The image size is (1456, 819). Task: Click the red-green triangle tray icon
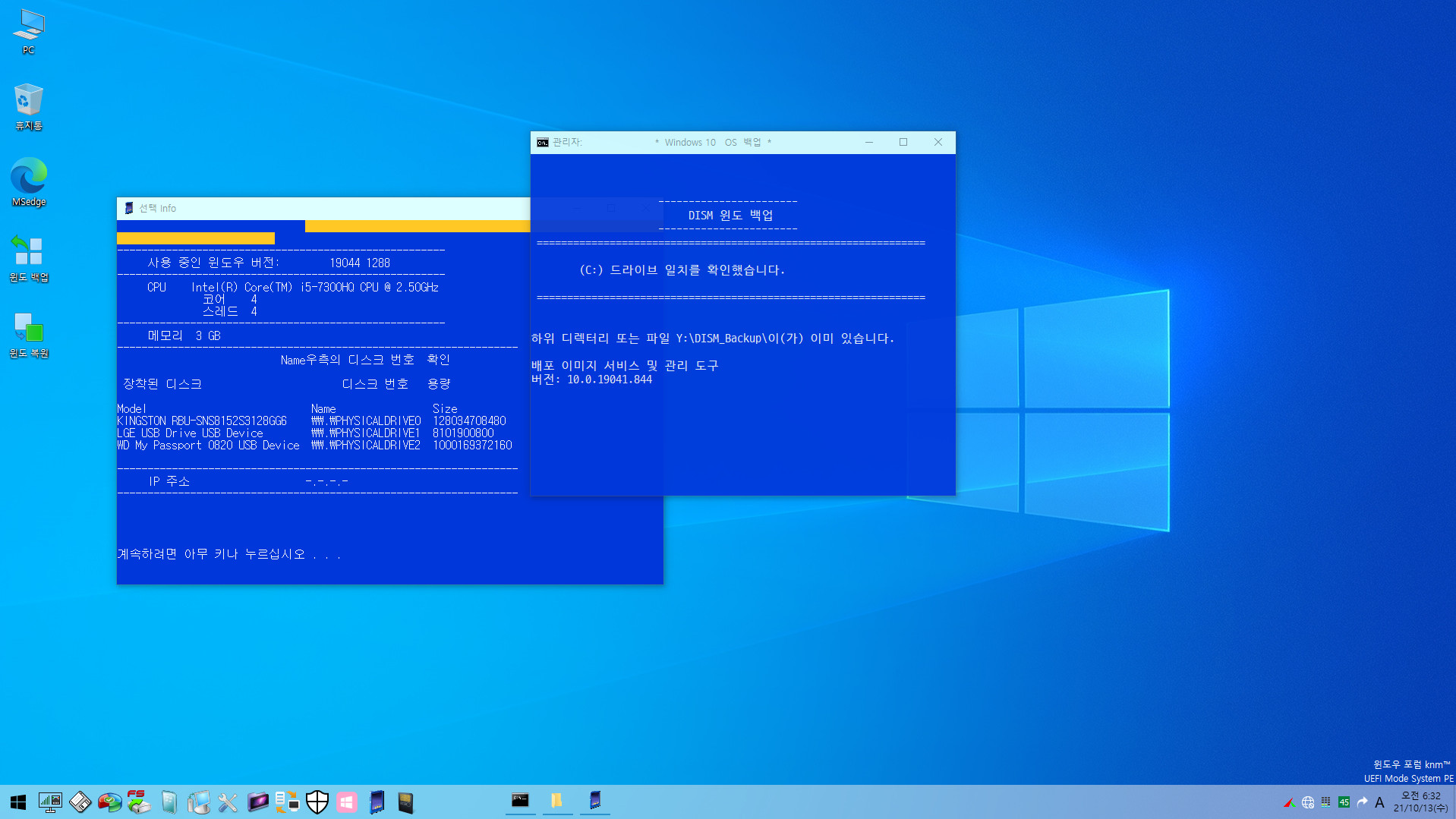[1289, 802]
